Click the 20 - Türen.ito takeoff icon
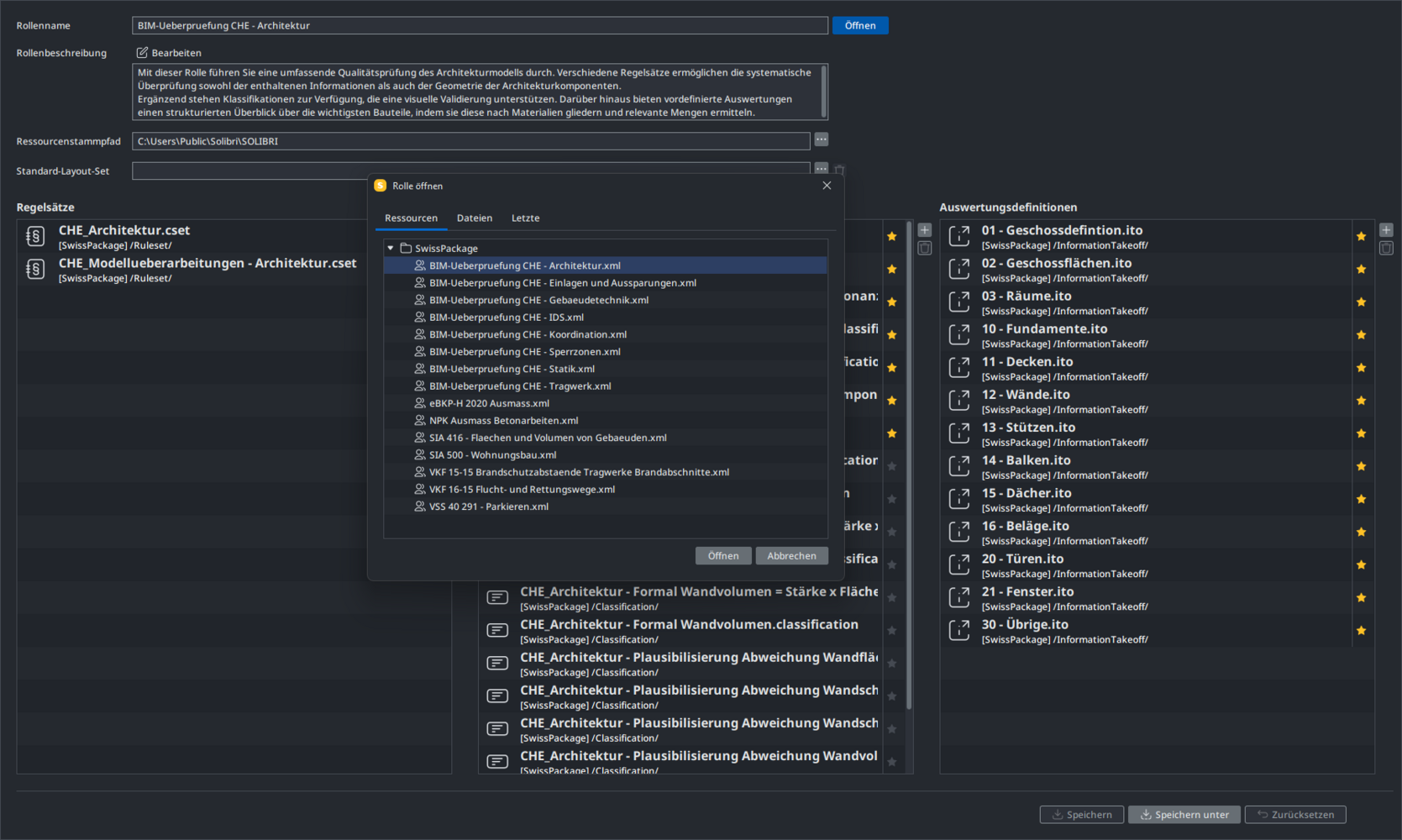 pyautogui.click(x=958, y=565)
